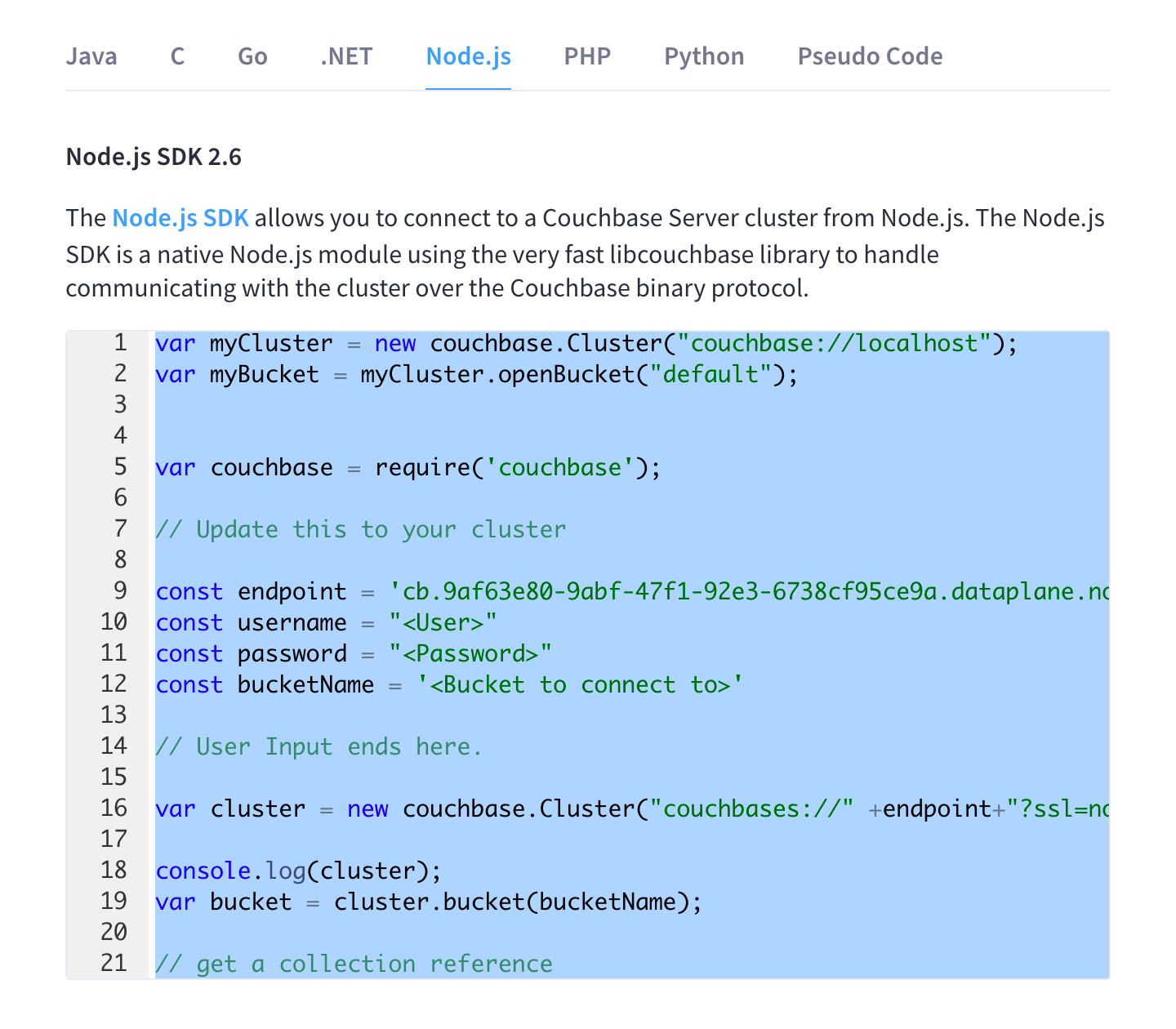
Task: Click the var cluster couchbases line
Action: click(632, 808)
